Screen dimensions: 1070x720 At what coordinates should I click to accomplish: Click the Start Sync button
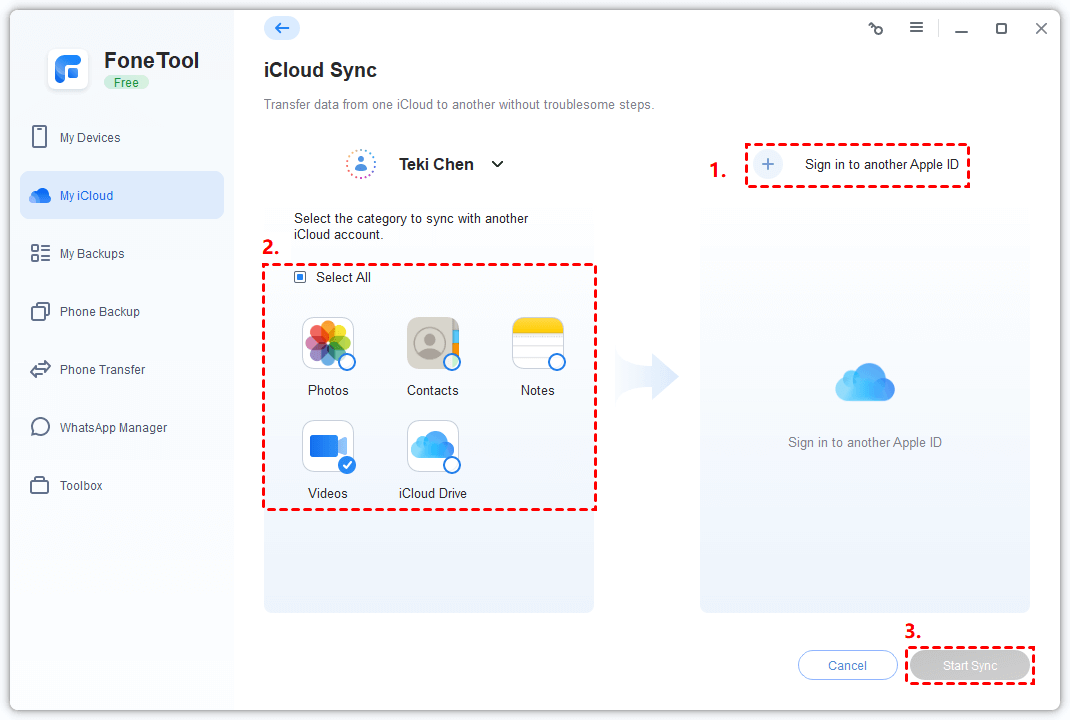point(970,665)
